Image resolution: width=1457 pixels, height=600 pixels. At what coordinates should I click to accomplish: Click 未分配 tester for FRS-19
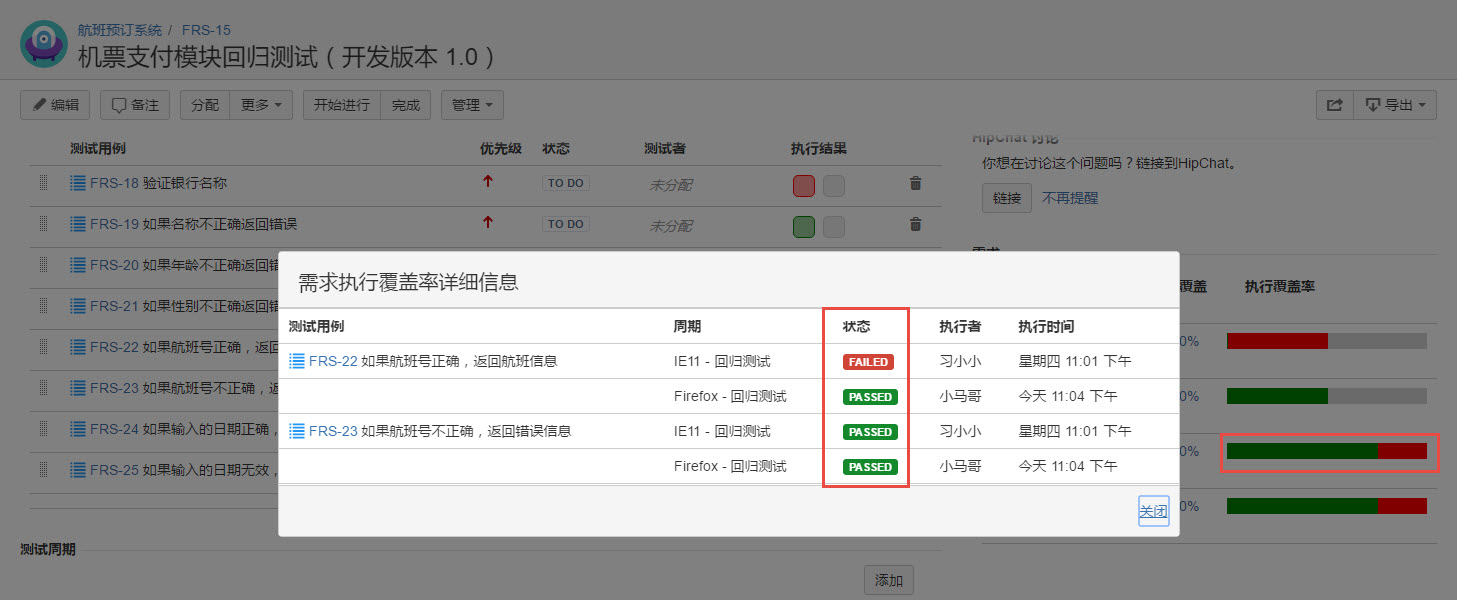point(671,226)
